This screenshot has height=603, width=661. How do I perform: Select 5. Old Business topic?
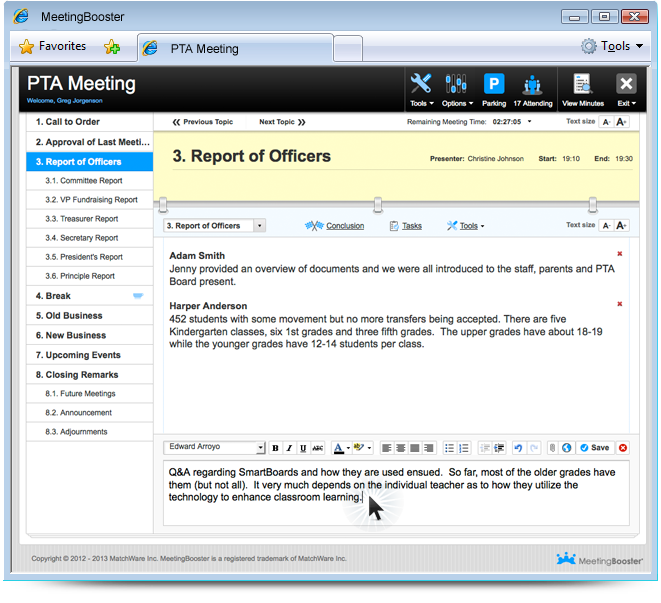click(89, 315)
